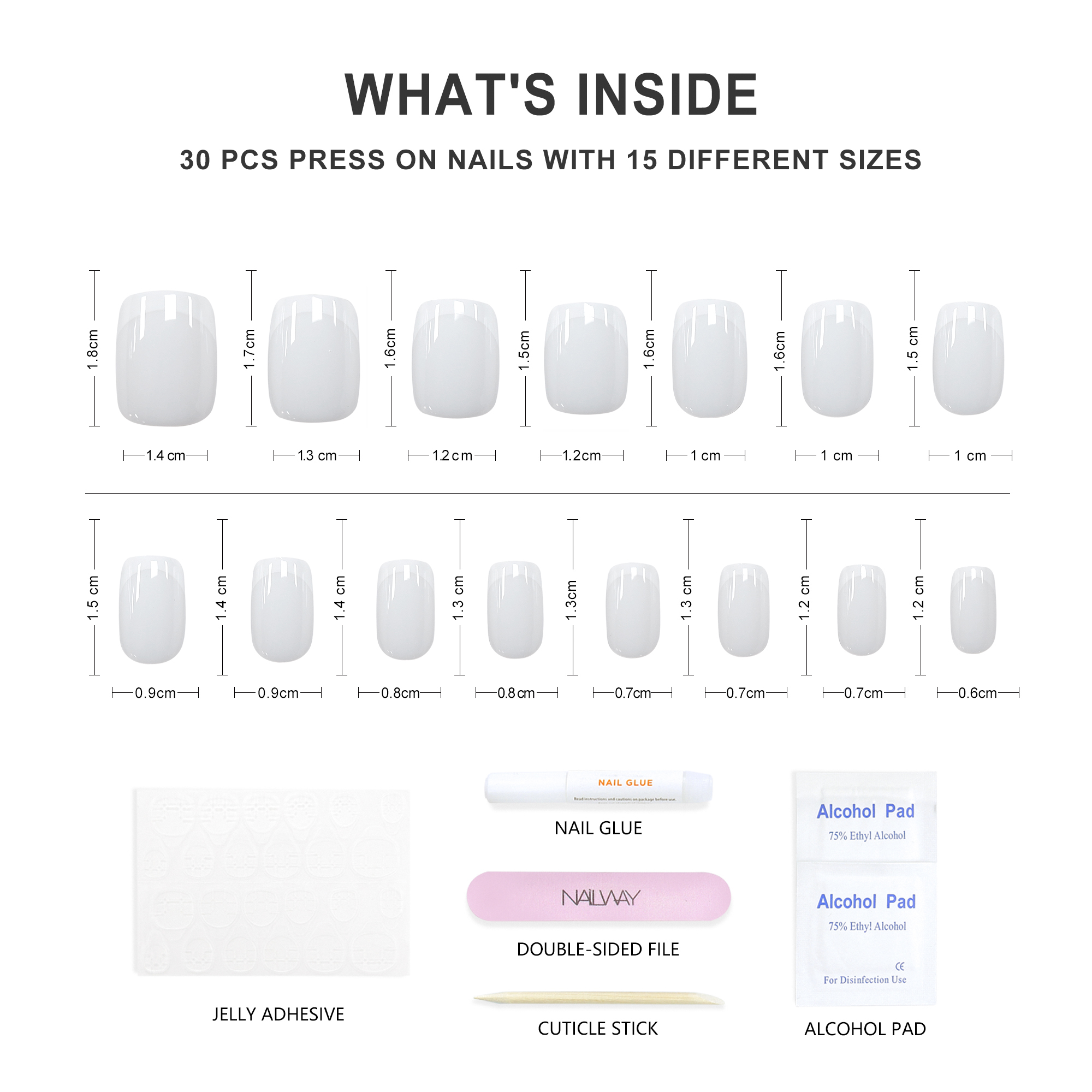Click the largest nail, 1.8cm tall
Viewport: 1092px width, 1092px height.
tap(166, 358)
